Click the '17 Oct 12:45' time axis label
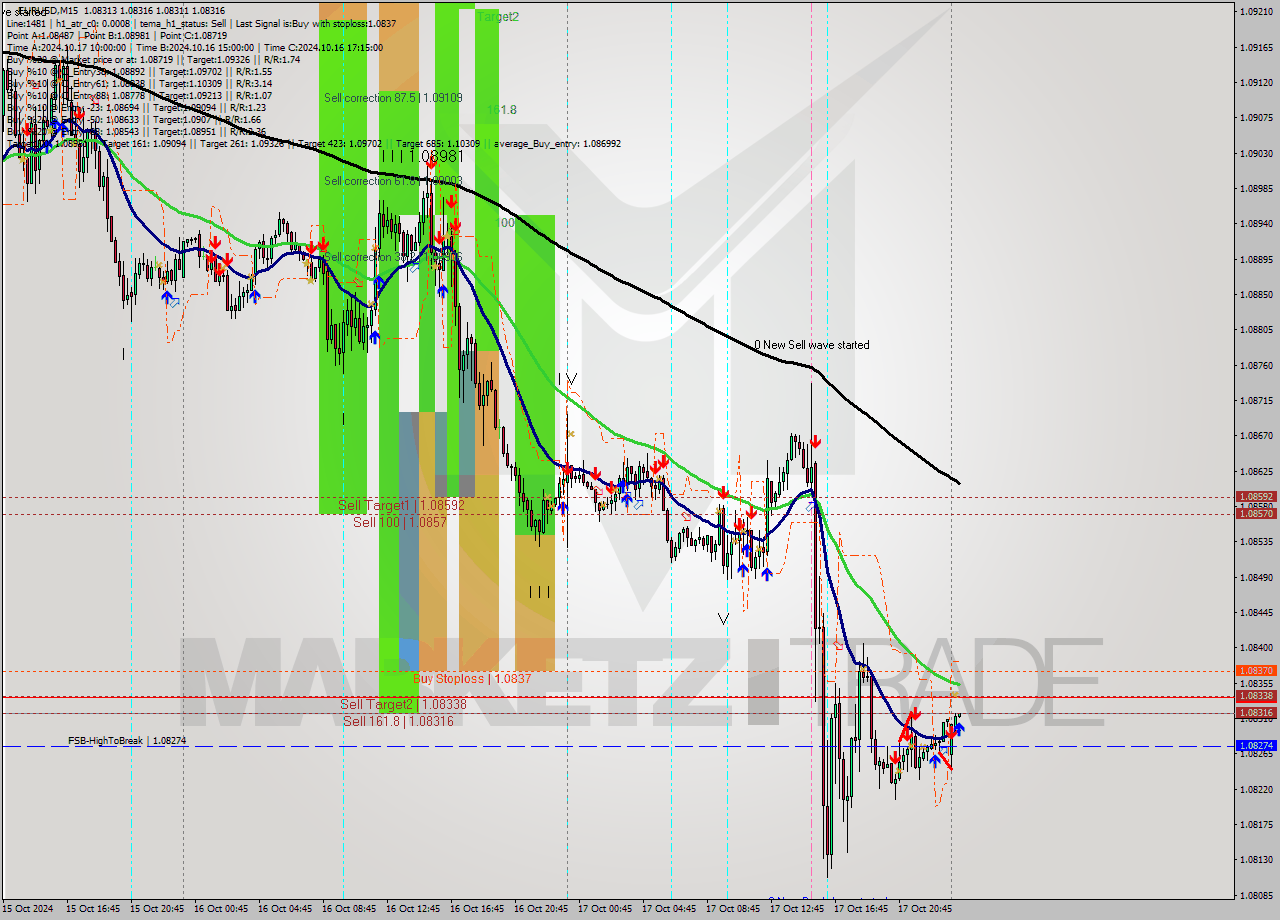The height and width of the screenshot is (920, 1280). [797, 909]
